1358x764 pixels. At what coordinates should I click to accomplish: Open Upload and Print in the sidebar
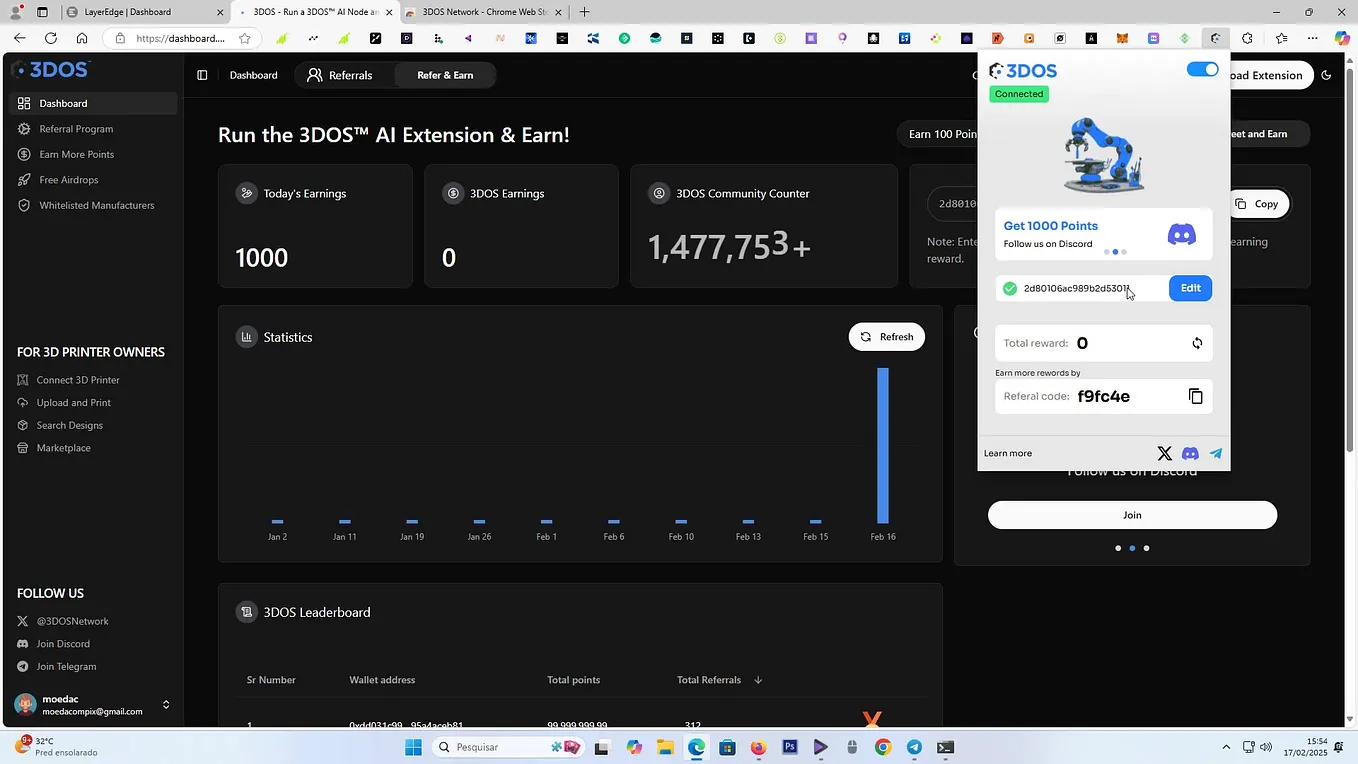(x=74, y=403)
